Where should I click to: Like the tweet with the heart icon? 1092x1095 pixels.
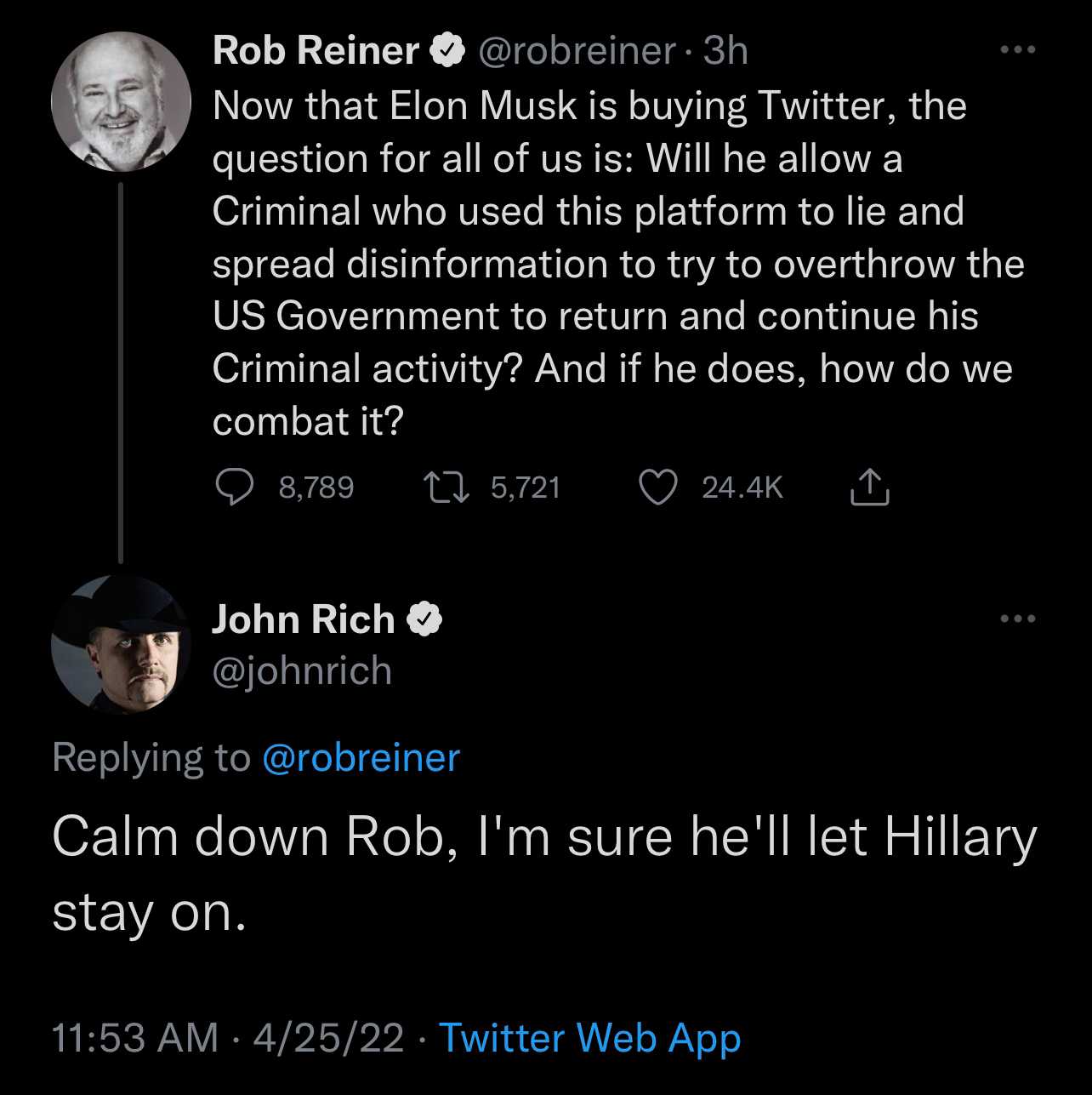[x=657, y=488]
